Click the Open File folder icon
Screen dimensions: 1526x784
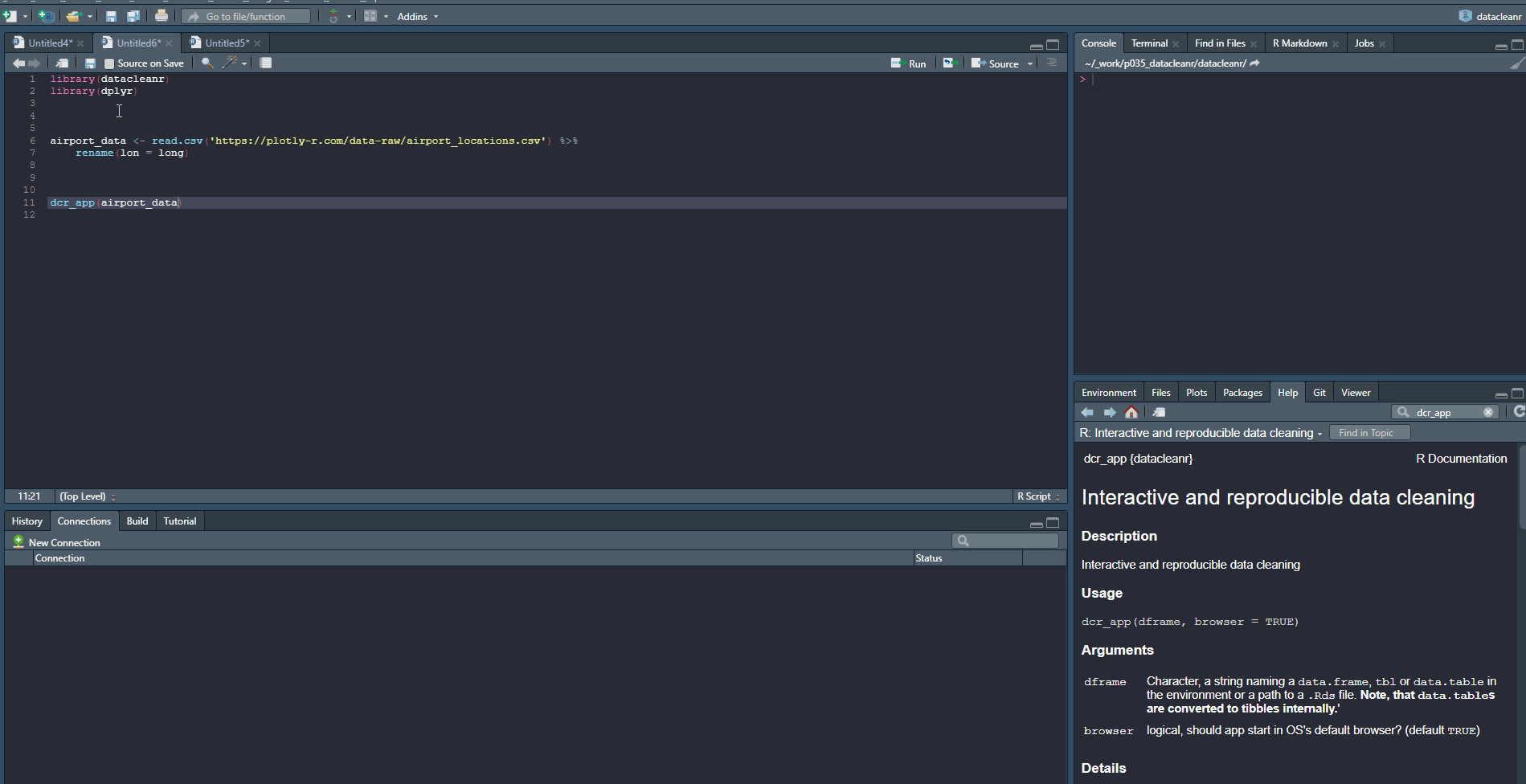(x=74, y=16)
